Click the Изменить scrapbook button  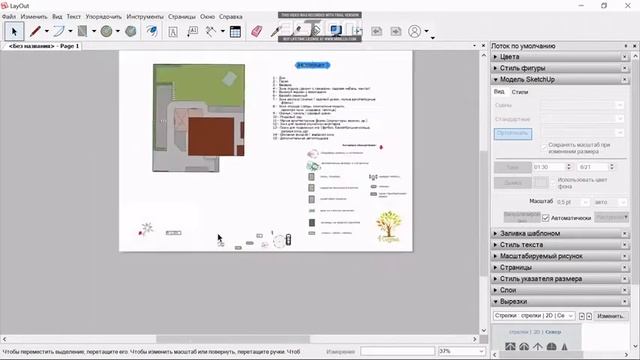pyautogui.click(x=611, y=316)
